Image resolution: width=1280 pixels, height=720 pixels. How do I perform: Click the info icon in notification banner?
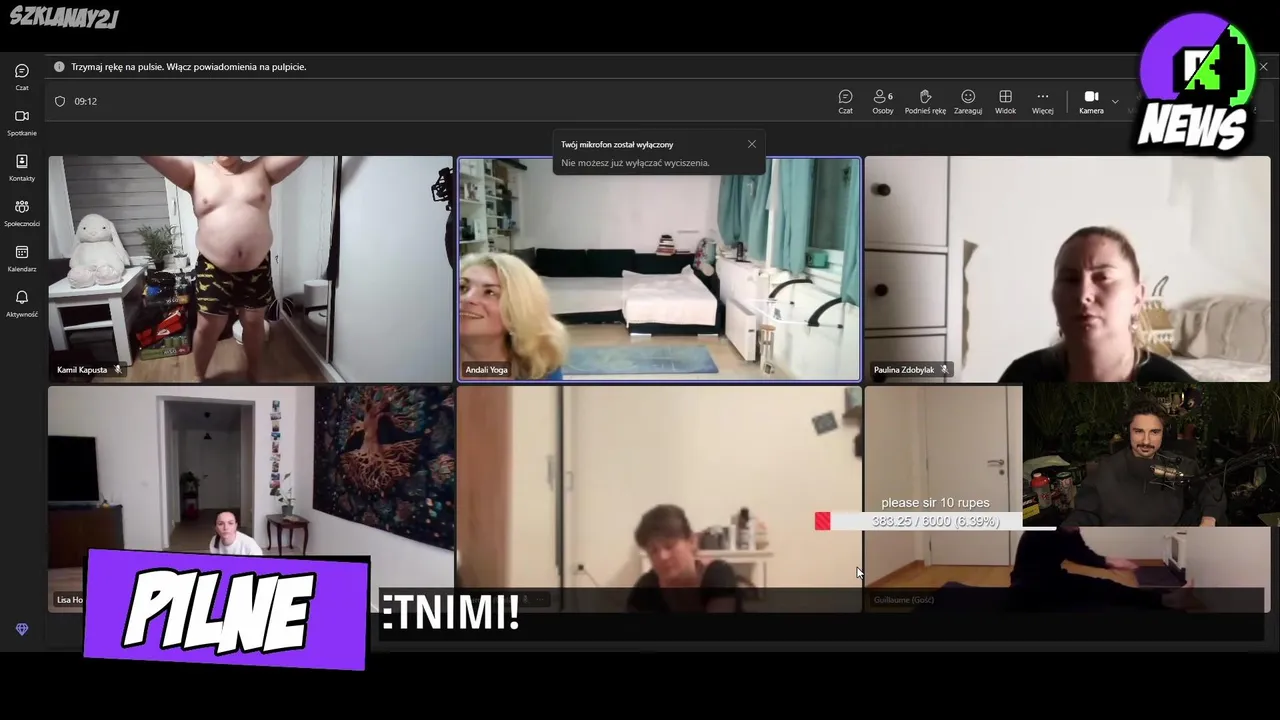click(59, 67)
